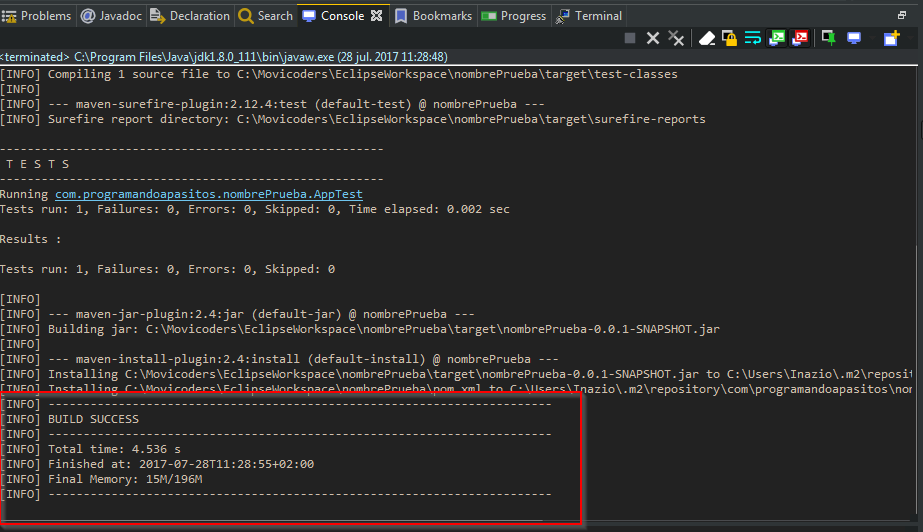Click the 'Surefire report directory' line
The image size is (923, 532).
click(353, 119)
